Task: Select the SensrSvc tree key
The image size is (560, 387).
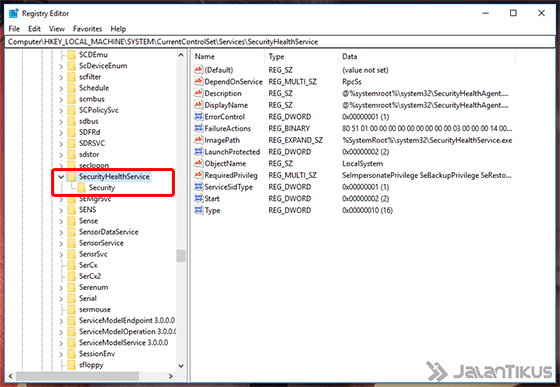Action: coord(93,254)
